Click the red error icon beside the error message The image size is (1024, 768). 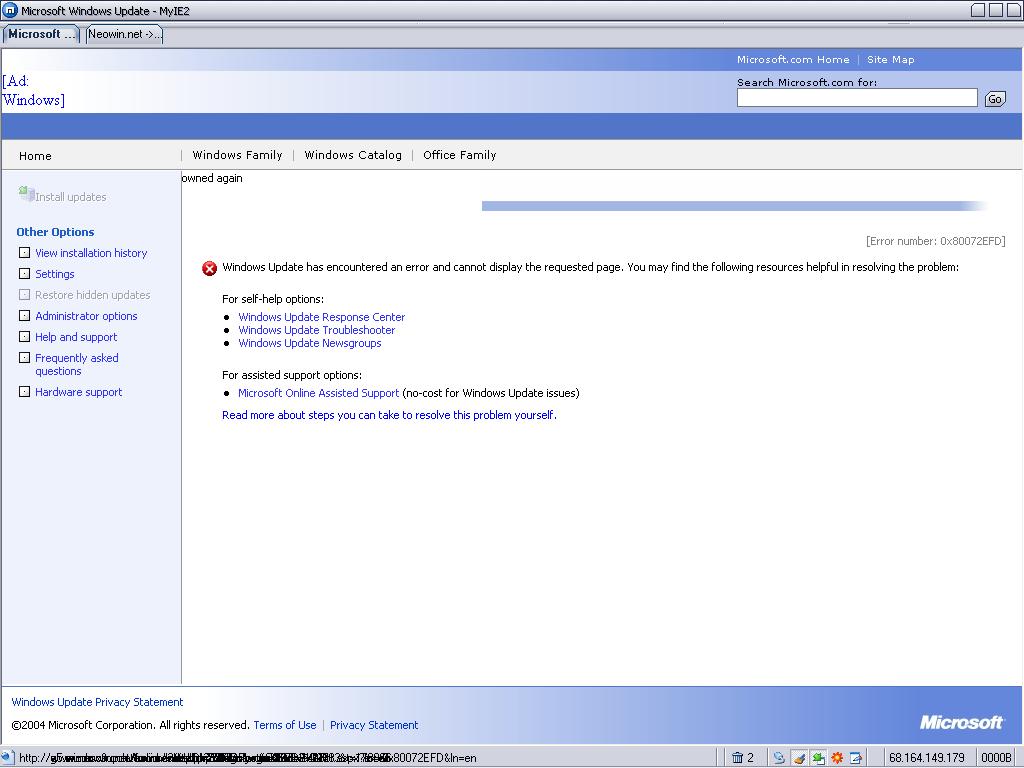pos(209,268)
